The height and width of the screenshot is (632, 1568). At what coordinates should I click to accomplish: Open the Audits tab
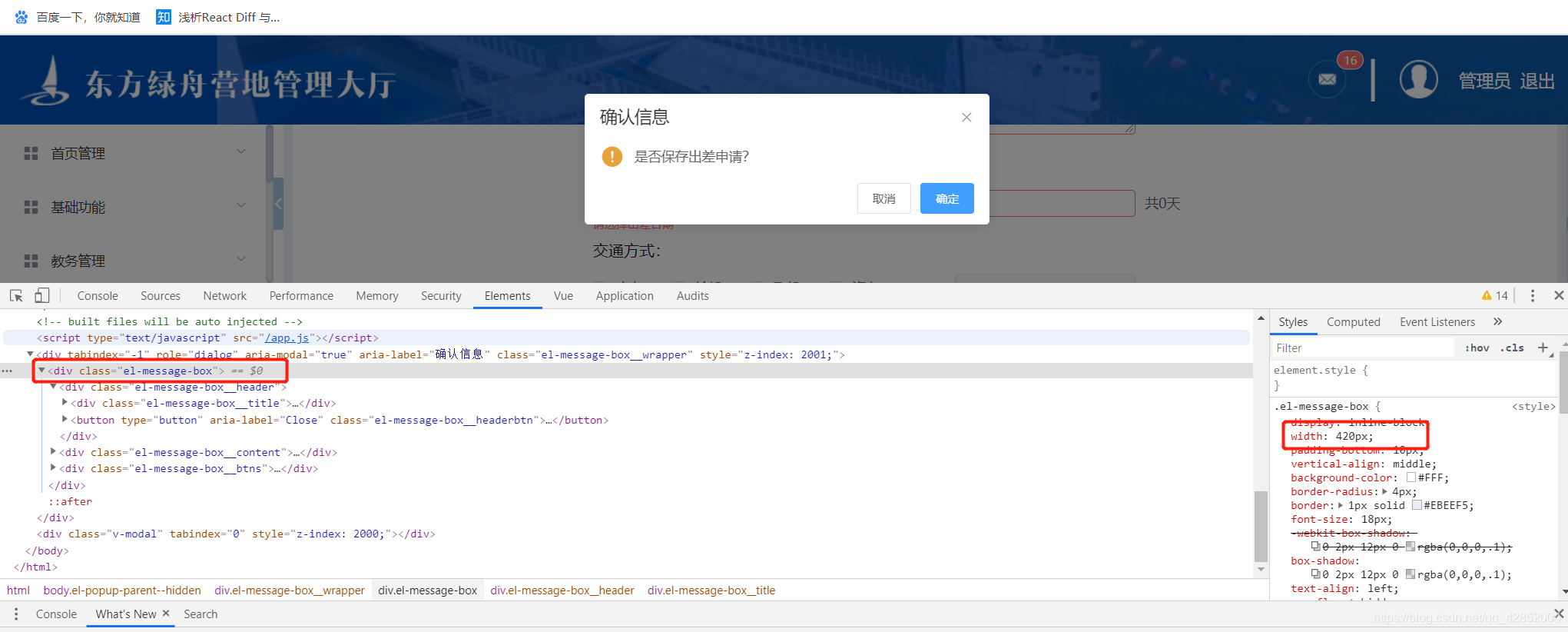(x=693, y=296)
